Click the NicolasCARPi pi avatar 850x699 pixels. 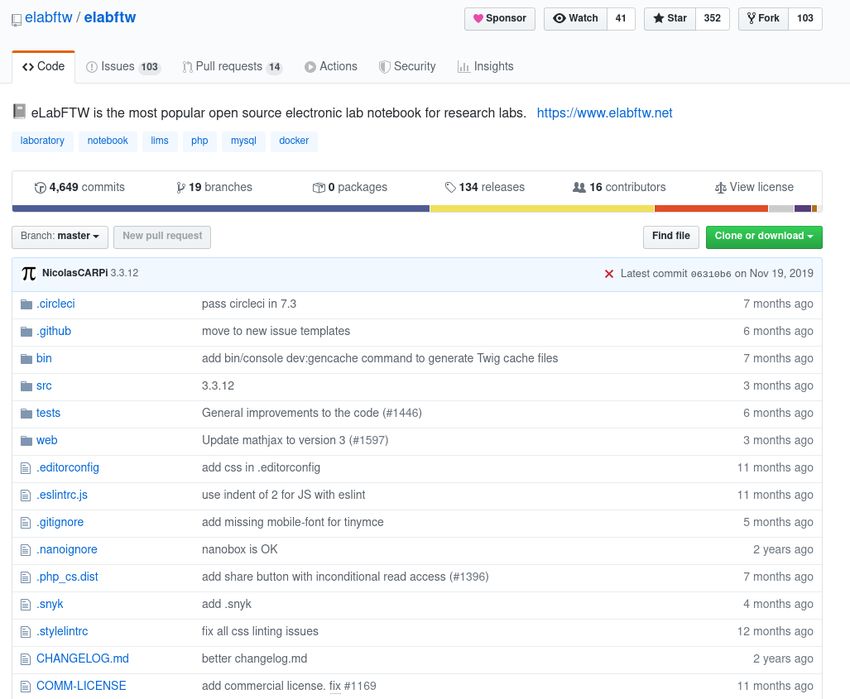click(x=29, y=273)
